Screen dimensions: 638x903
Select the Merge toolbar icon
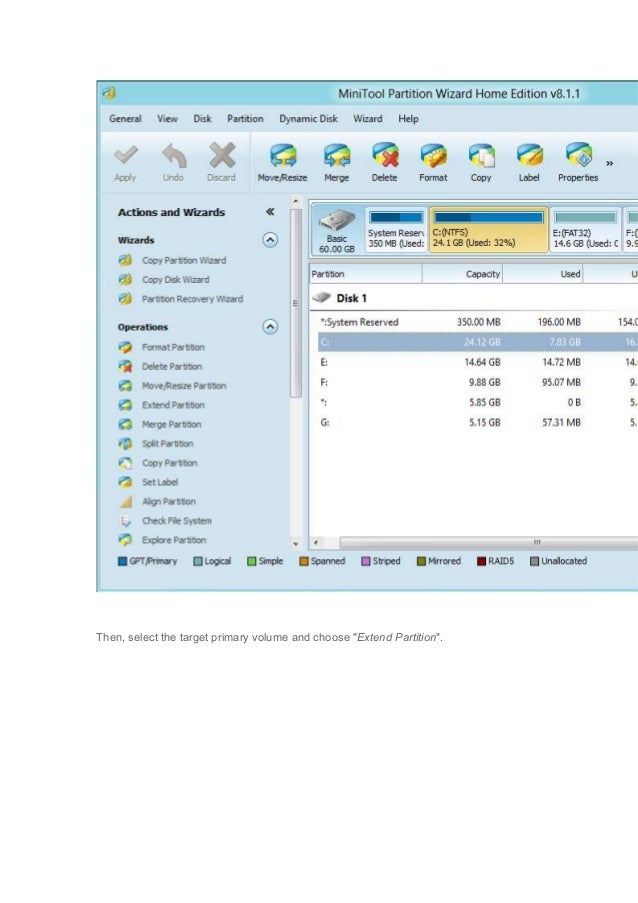coord(336,155)
